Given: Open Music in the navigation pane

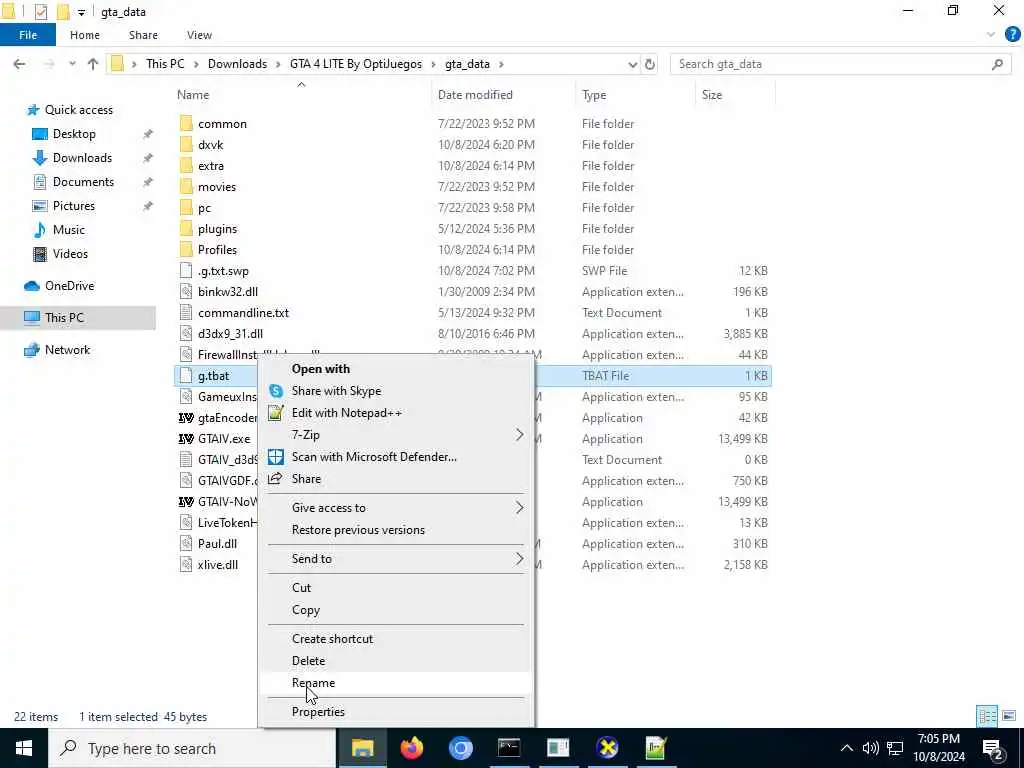Looking at the screenshot, I should click(x=69, y=230).
